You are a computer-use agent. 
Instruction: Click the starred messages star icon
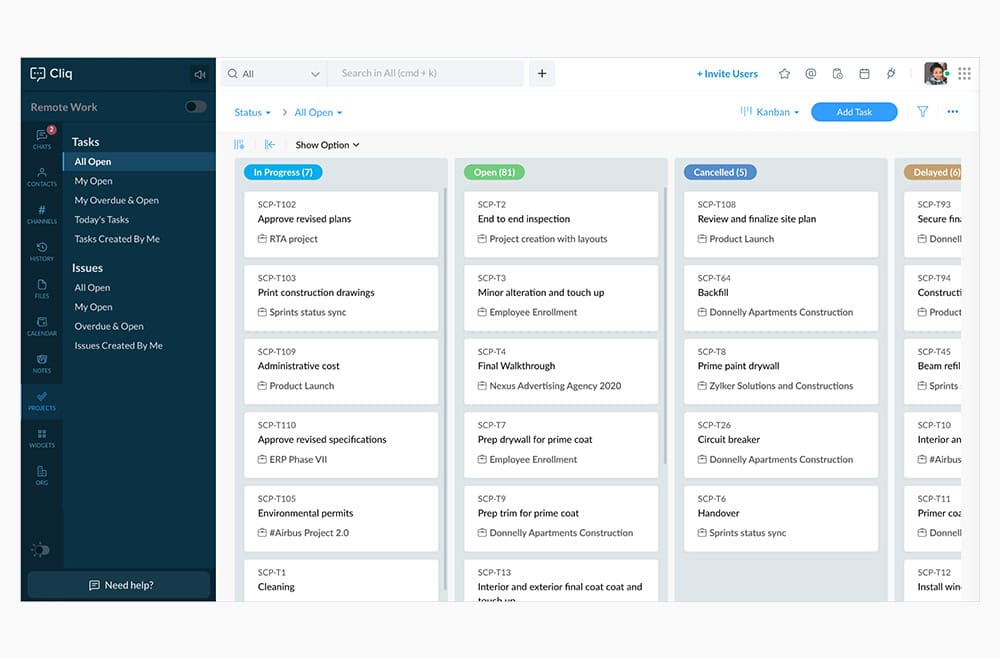point(784,74)
